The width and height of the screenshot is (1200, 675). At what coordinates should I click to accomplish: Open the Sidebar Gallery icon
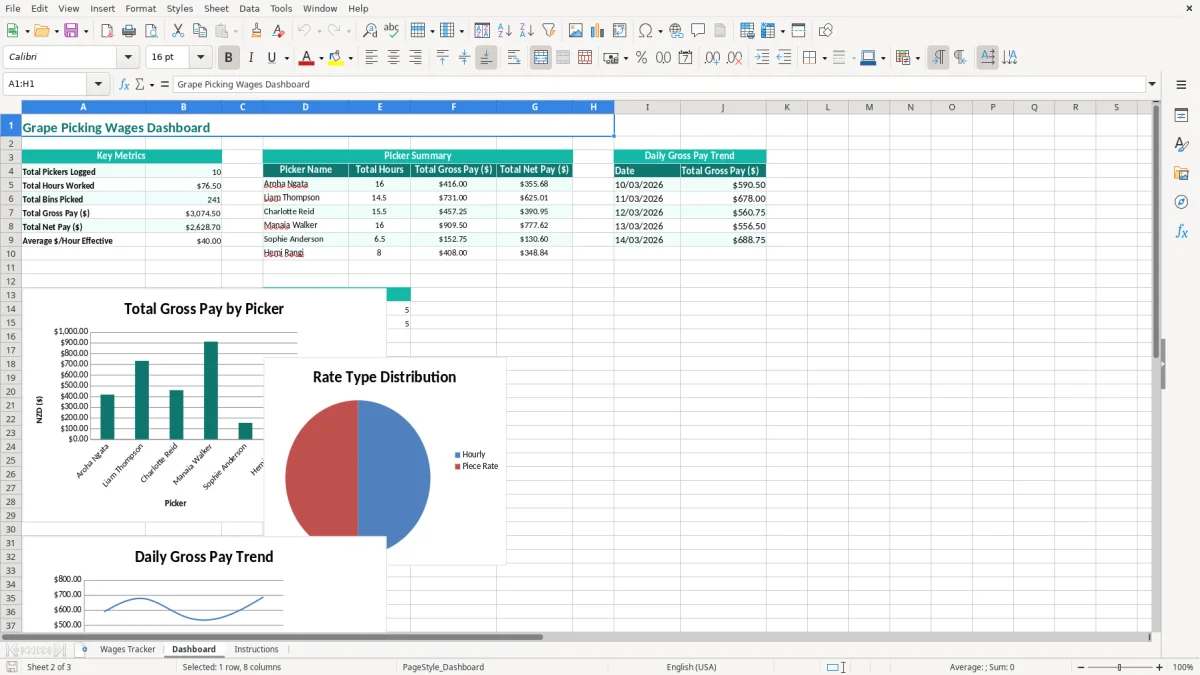tap(1182, 173)
